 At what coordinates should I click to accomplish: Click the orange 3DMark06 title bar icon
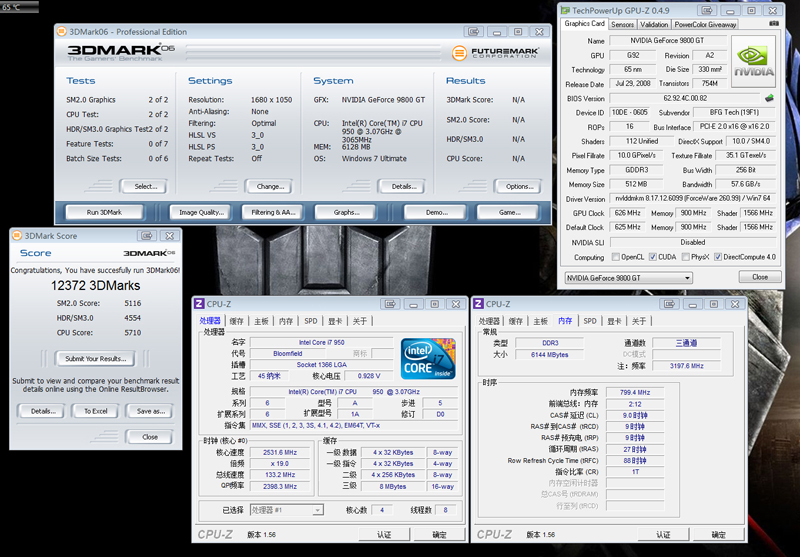[62, 32]
